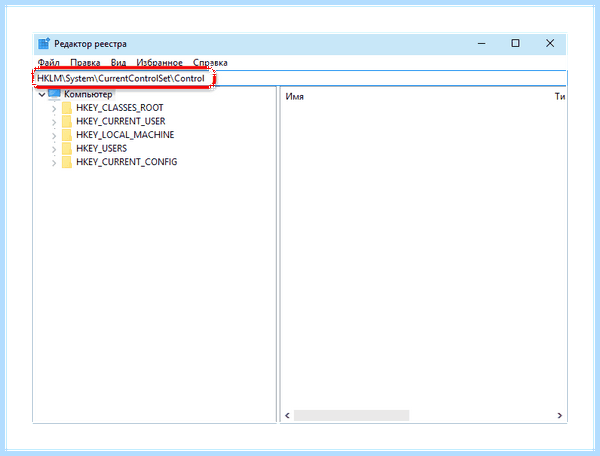Click the horizontal scrollbar thumb
The image size is (600, 456).
[351, 415]
